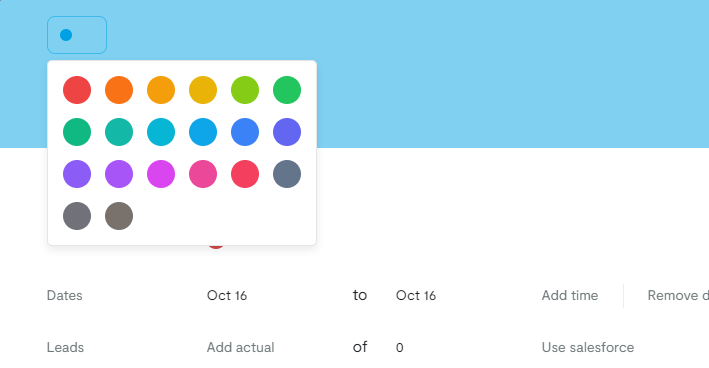Image resolution: width=709 pixels, height=368 pixels.
Task: Select the pink color swatch
Action: [x=203, y=174]
